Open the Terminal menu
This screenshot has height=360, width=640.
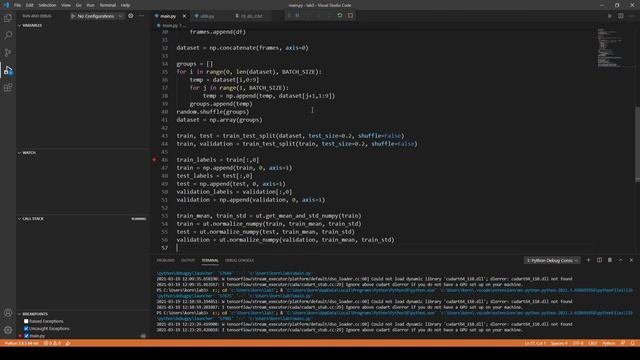[x=108, y=5]
